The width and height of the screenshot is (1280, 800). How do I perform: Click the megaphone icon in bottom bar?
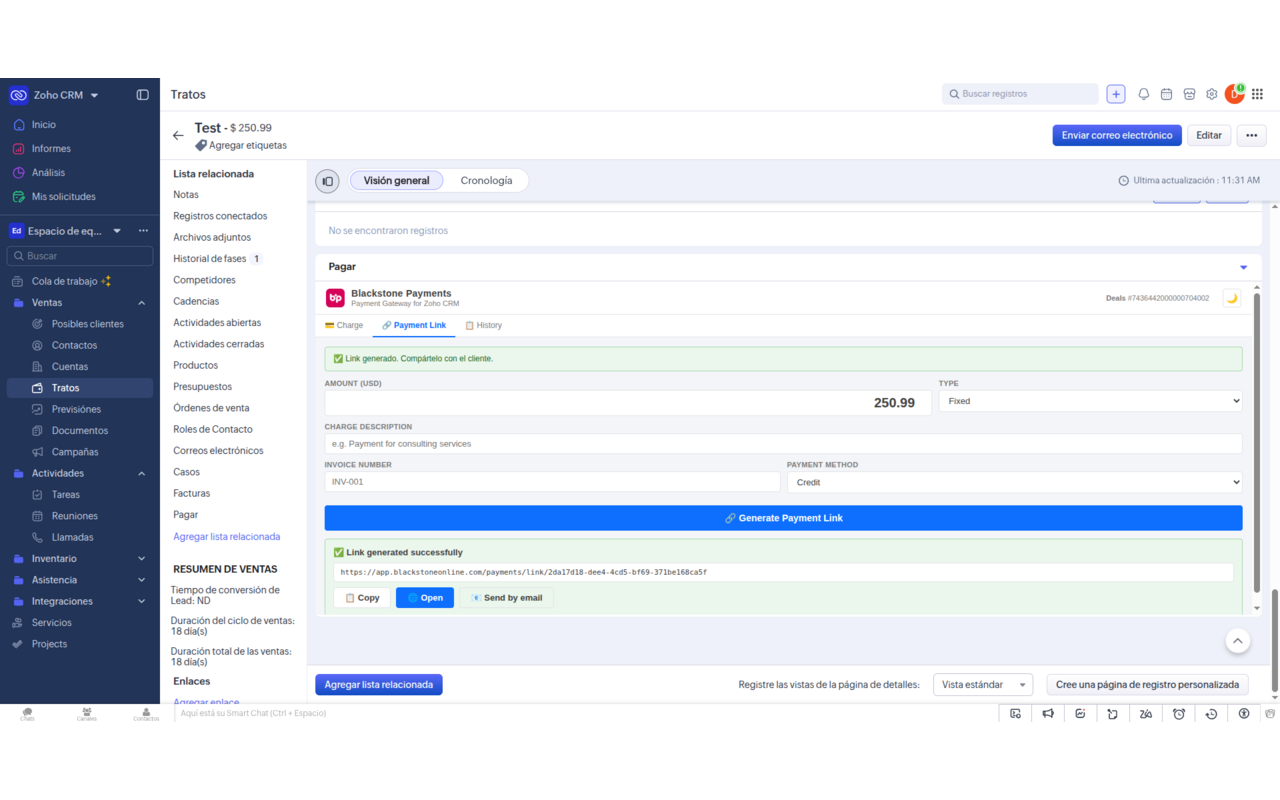pyautogui.click(x=1048, y=713)
